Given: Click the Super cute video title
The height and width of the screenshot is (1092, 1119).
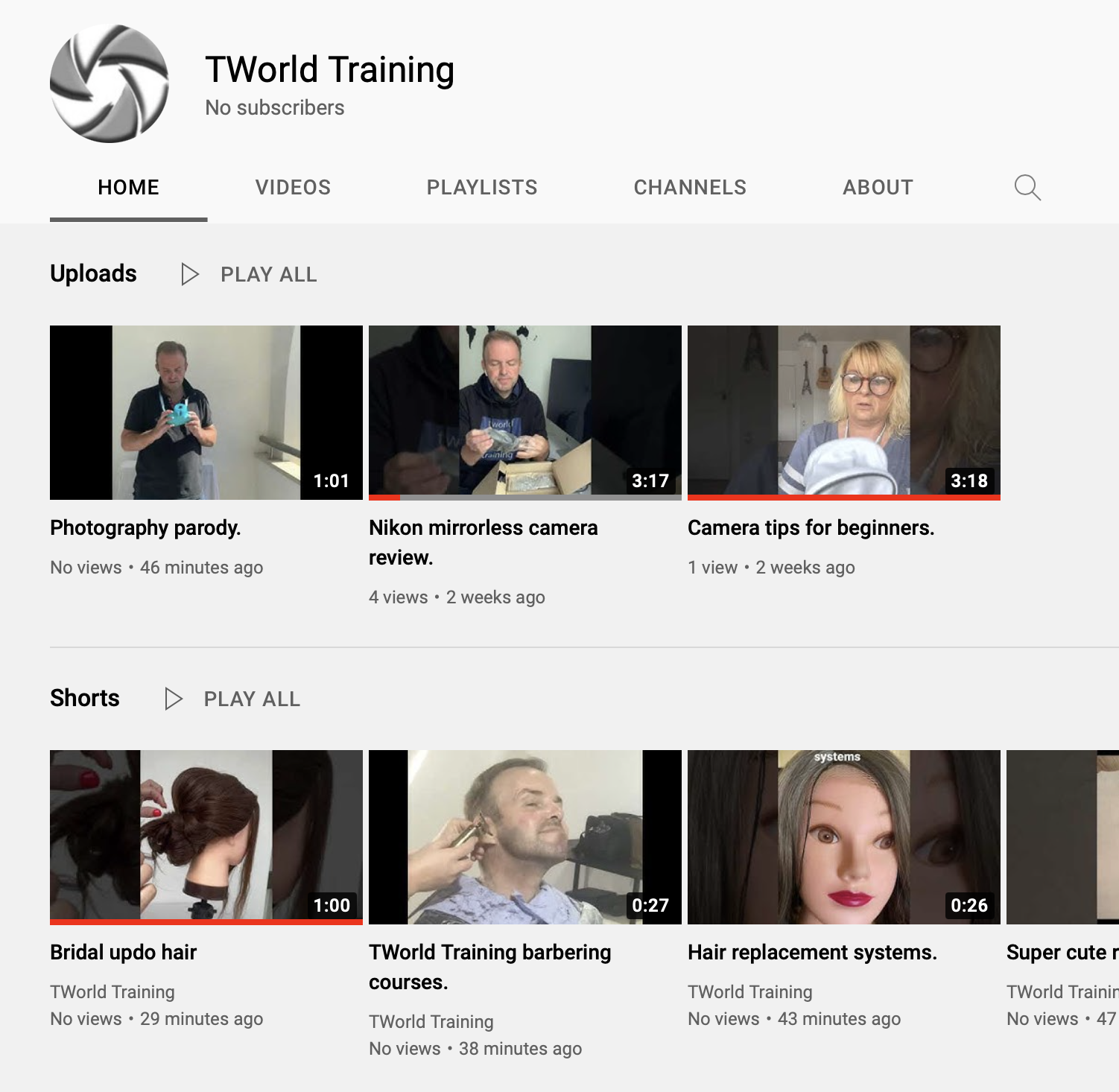Looking at the screenshot, I should [x=1062, y=953].
